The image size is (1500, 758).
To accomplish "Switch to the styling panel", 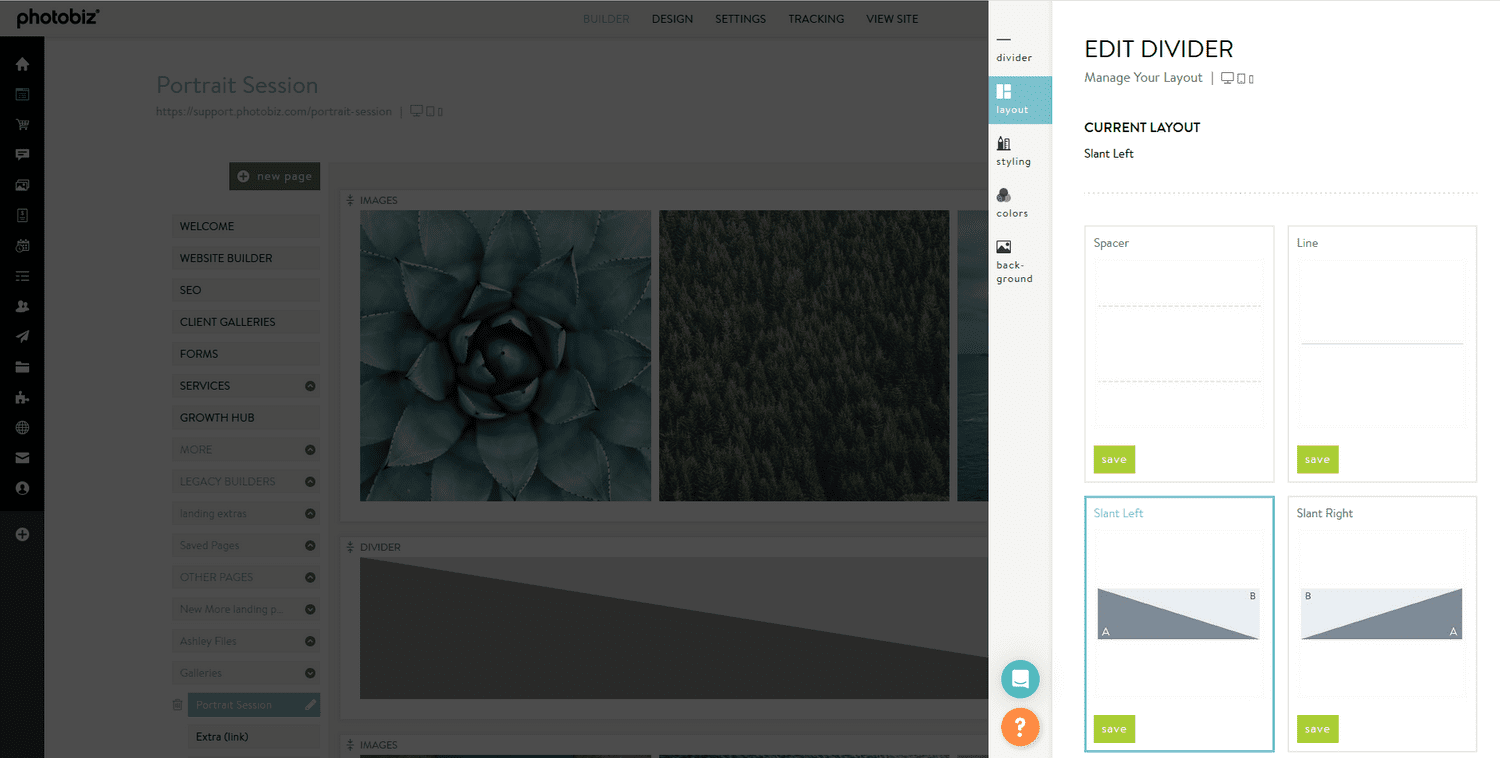I will coord(1013,152).
